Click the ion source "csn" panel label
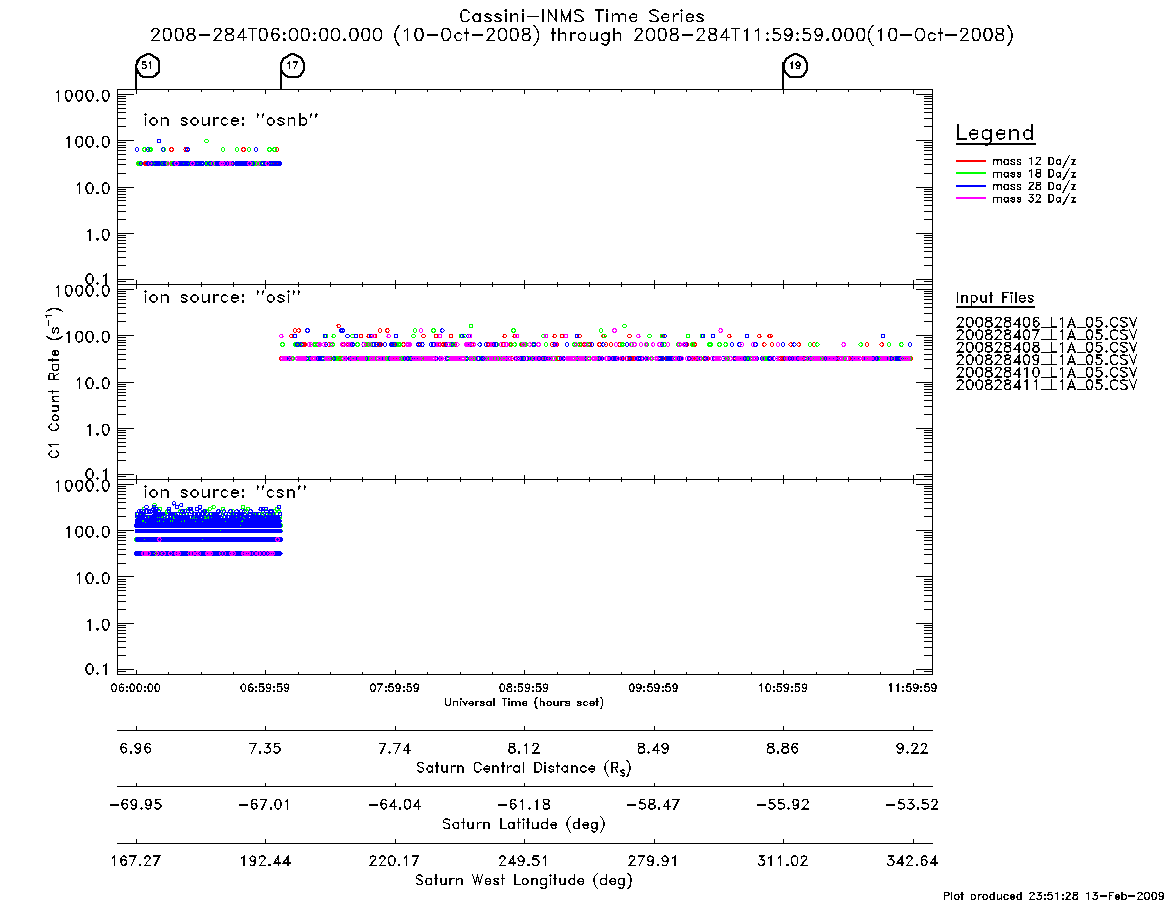 225,492
